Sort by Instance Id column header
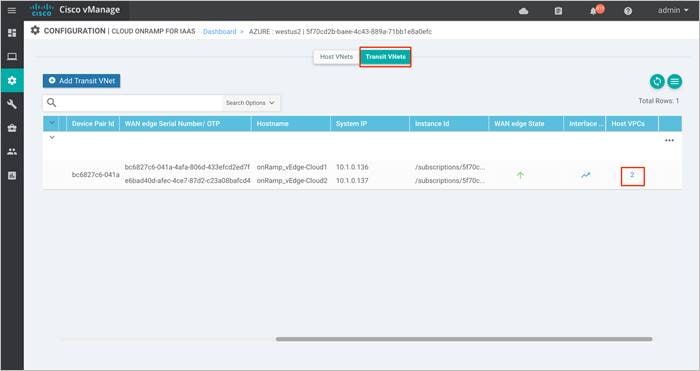Screen dimensions: 700x371 click(449, 124)
